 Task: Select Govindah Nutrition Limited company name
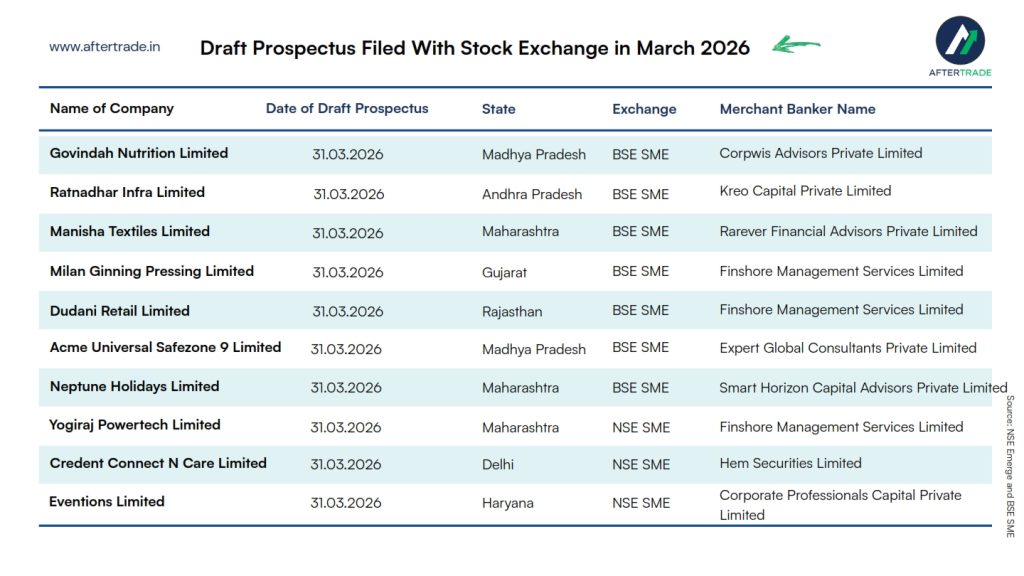139,153
